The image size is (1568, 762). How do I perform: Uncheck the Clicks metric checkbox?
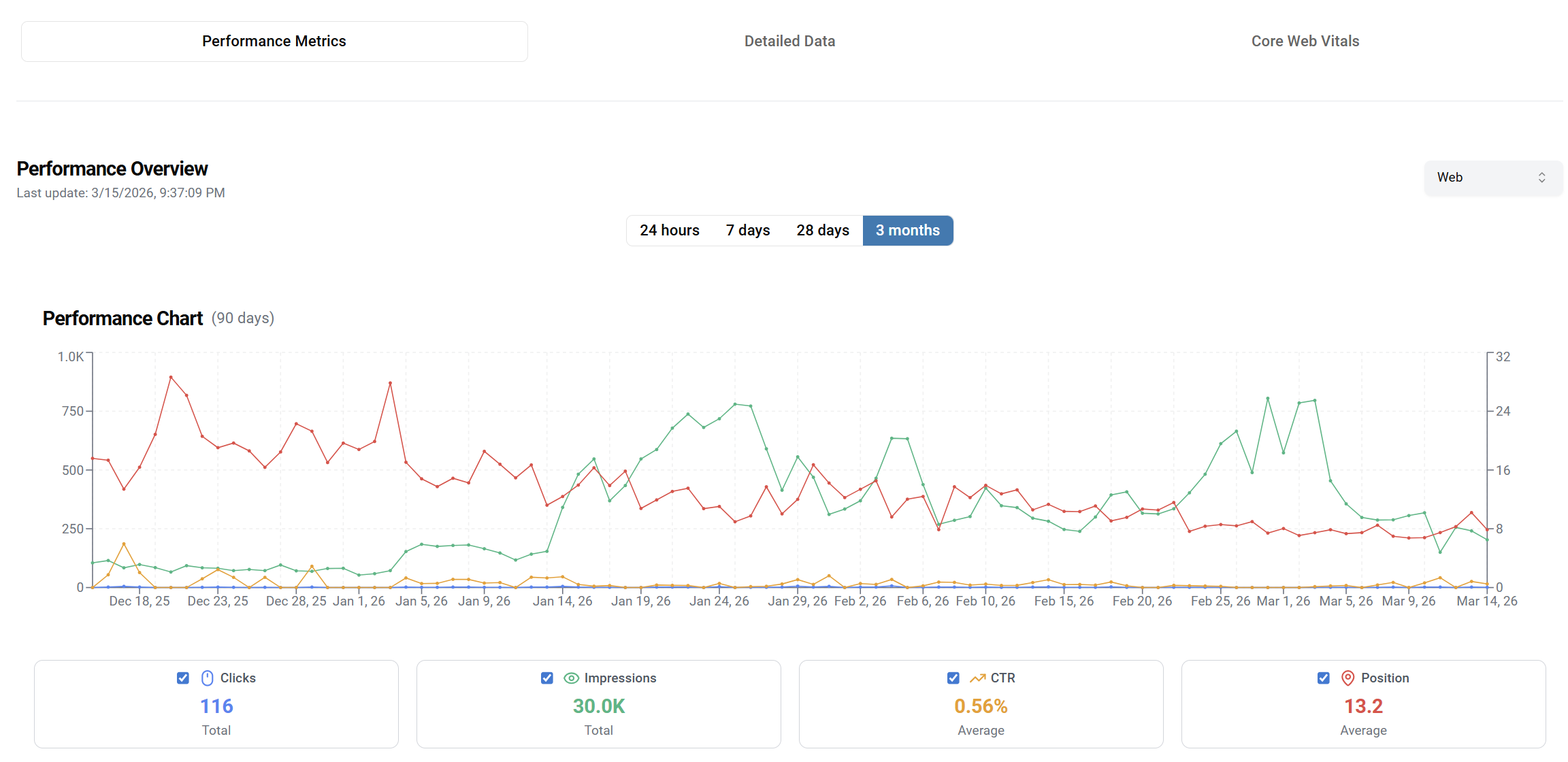(x=182, y=678)
